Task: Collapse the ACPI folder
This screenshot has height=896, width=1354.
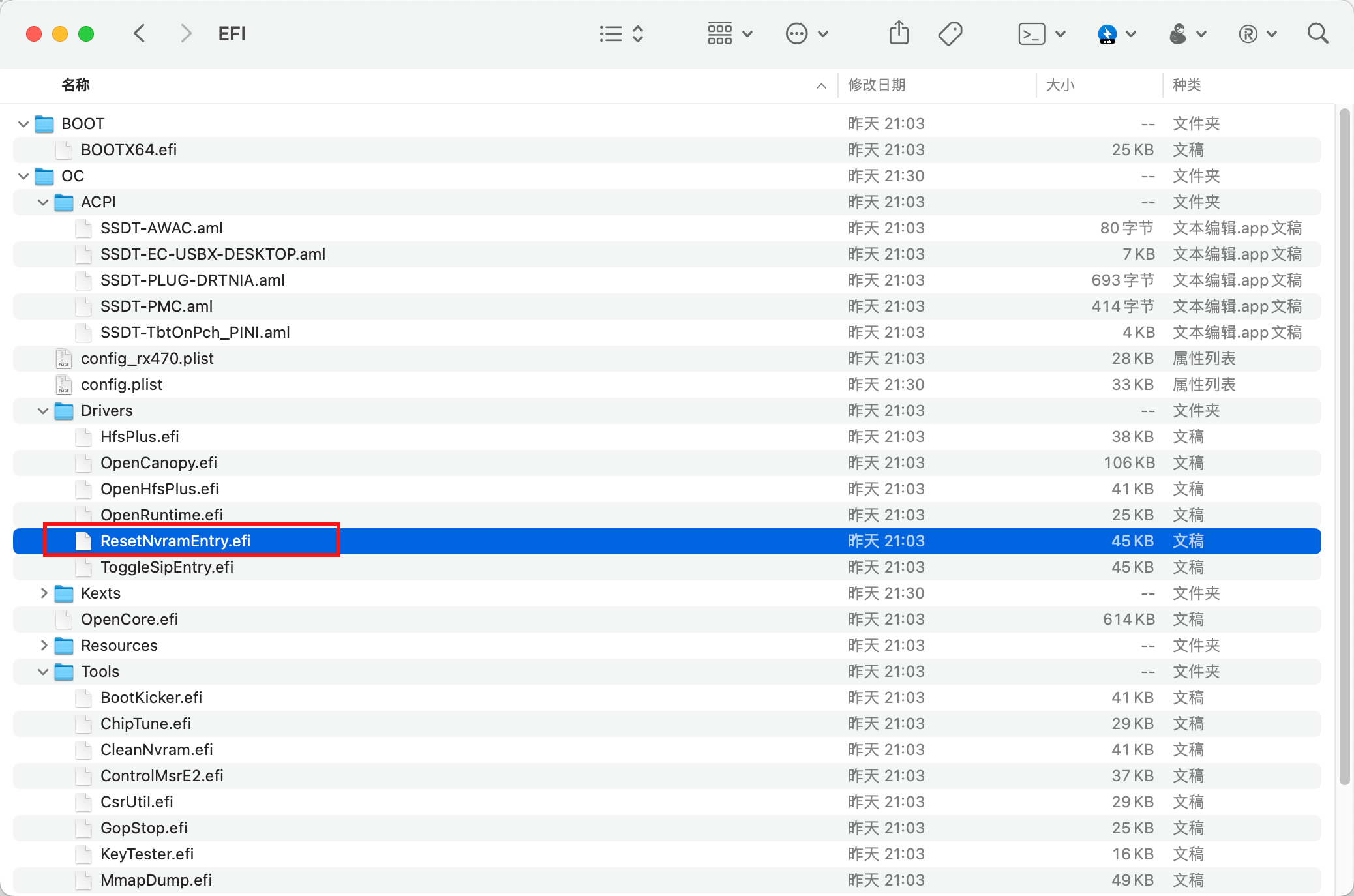Action: tap(43, 202)
